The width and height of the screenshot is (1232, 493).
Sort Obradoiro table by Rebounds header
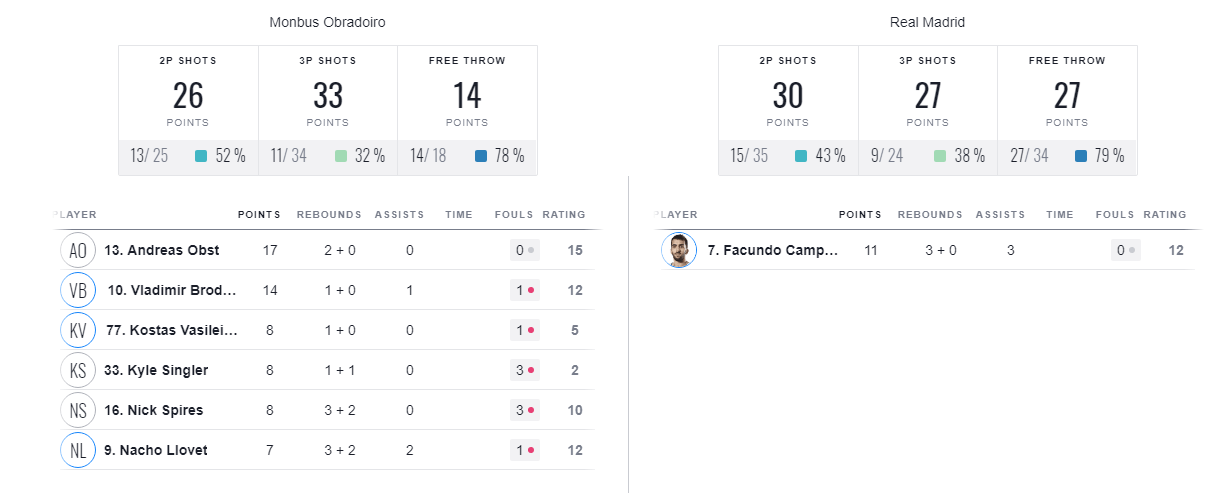pyautogui.click(x=330, y=214)
